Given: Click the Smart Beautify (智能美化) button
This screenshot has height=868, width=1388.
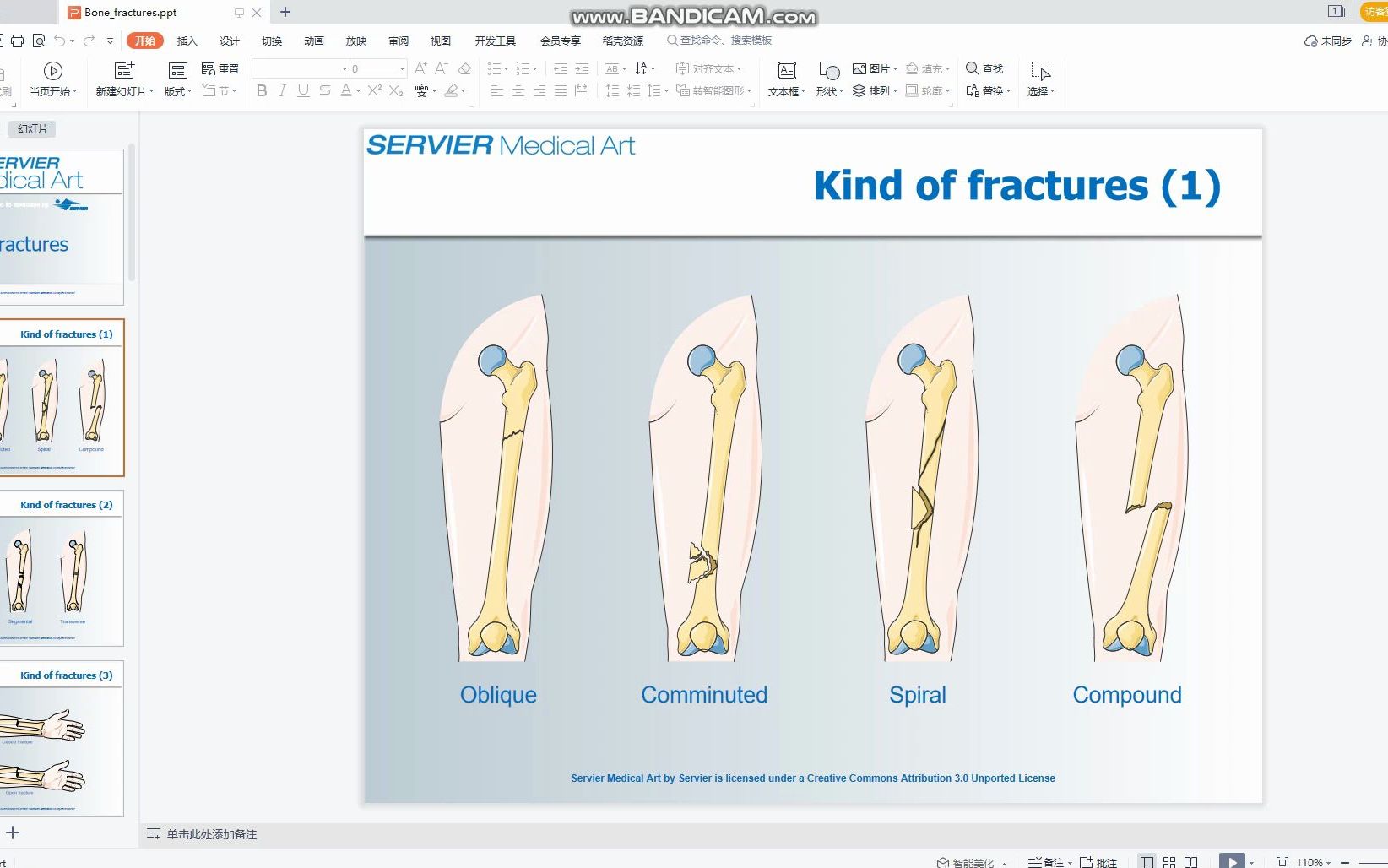Looking at the screenshot, I should coord(972,862).
